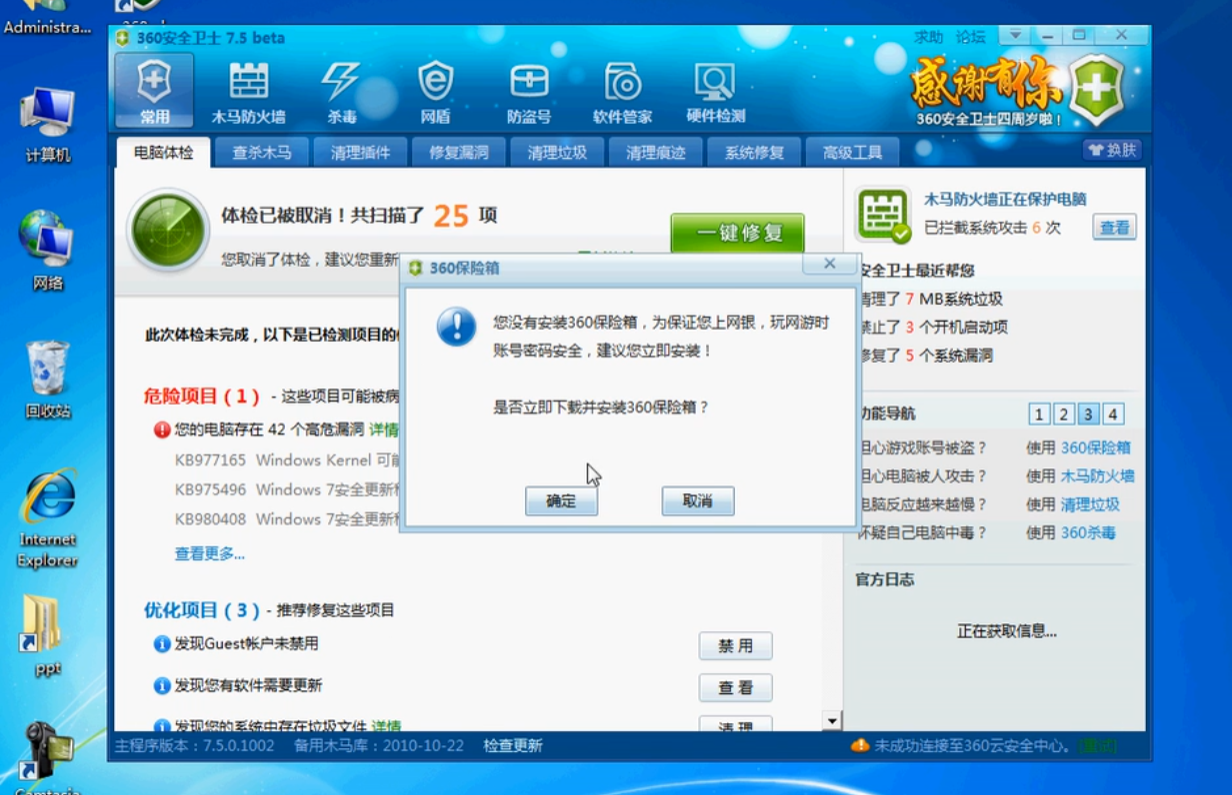Switch to the 电脑体检 tab
The image size is (1232, 795).
point(163,153)
